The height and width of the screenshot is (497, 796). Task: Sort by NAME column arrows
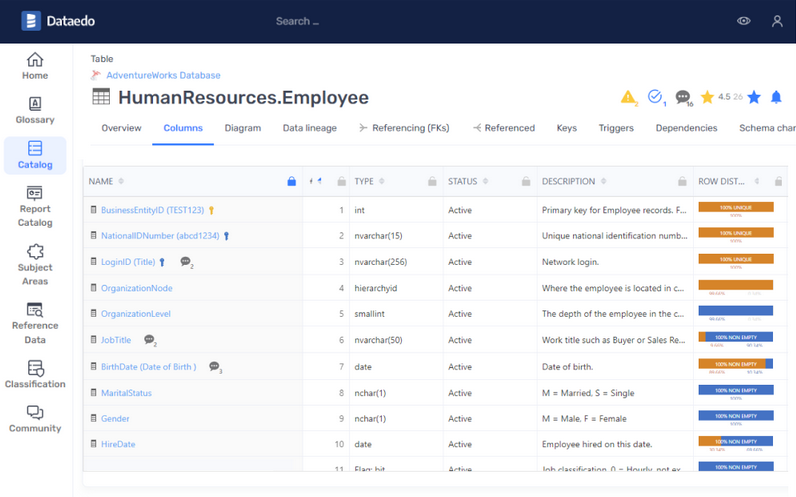click(121, 181)
